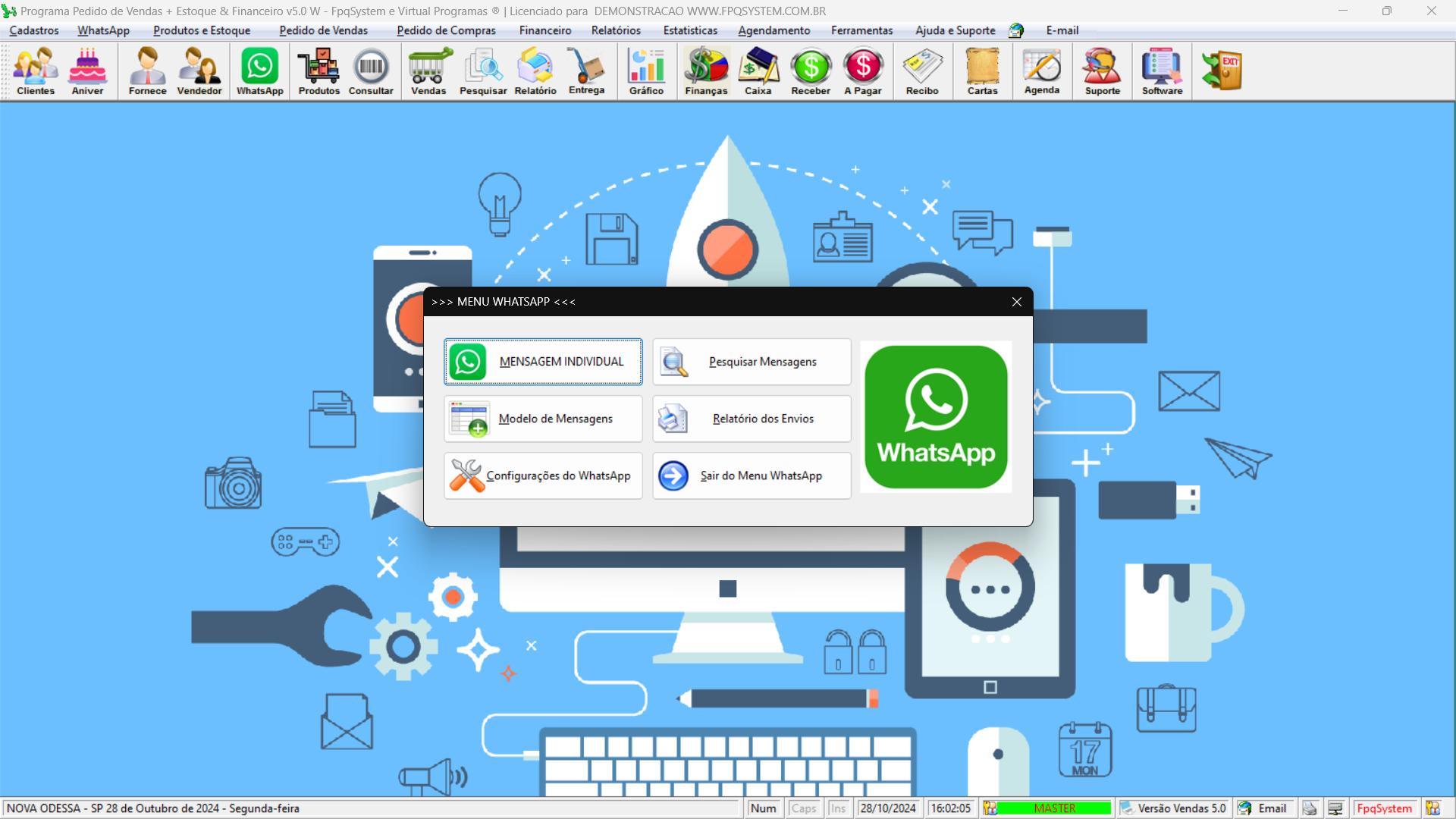
Task: Select Pesquisar Mensagens option
Action: [751, 361]
